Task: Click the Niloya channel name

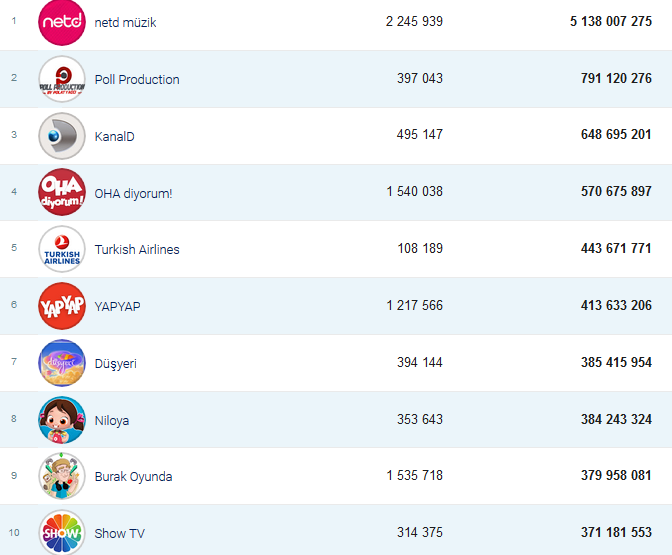Action: (x=112, y=420)
